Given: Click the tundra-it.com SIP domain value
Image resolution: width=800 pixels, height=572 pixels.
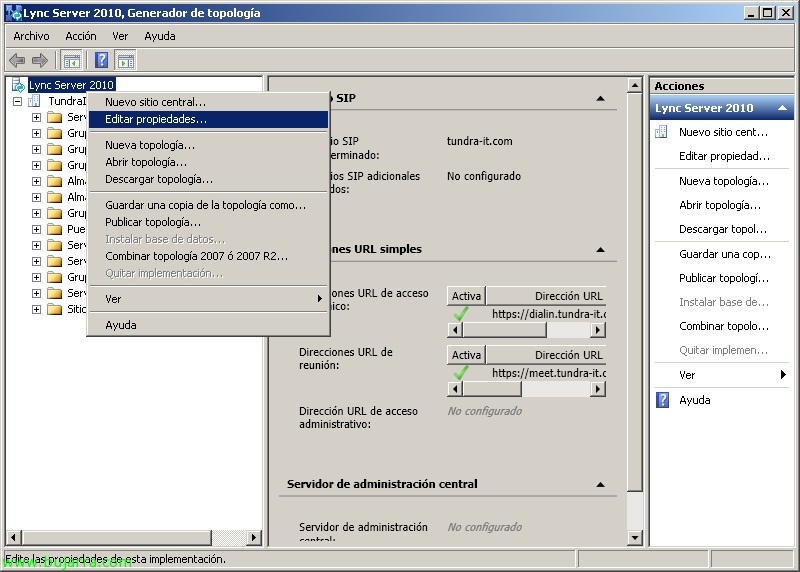Looking at the screenshot, I should click(x=480, y=141).
